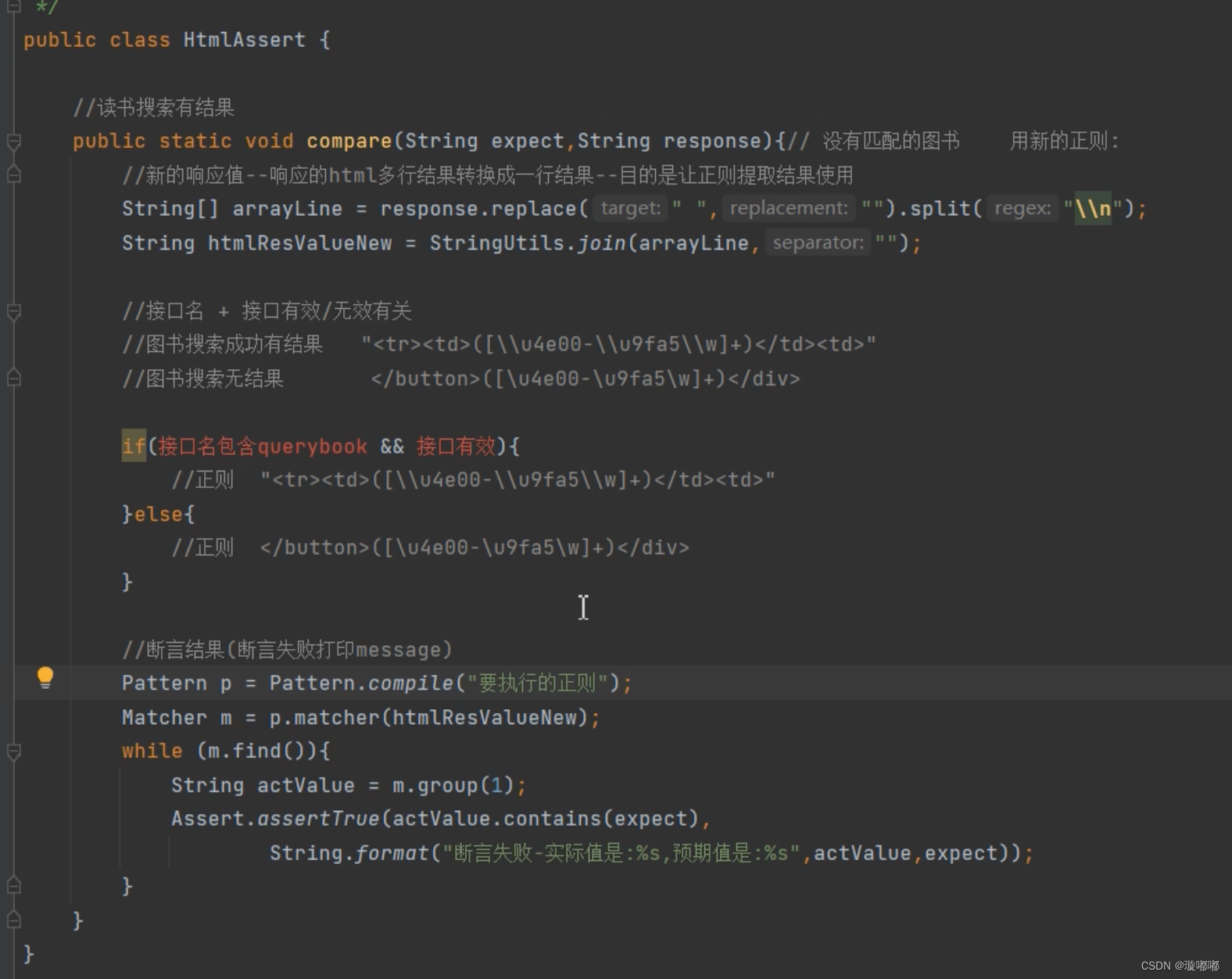Viewport: 1232px width, 979px height.
Task: Click fold end marker at while closing brace
Action: point(13,886)
